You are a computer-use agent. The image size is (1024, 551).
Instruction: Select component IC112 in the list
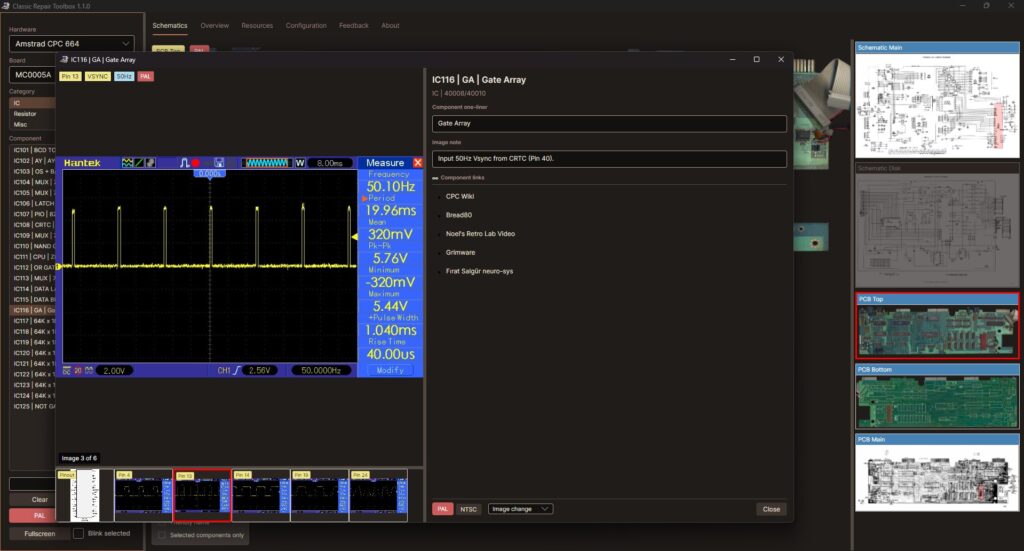tap(34, 268)
